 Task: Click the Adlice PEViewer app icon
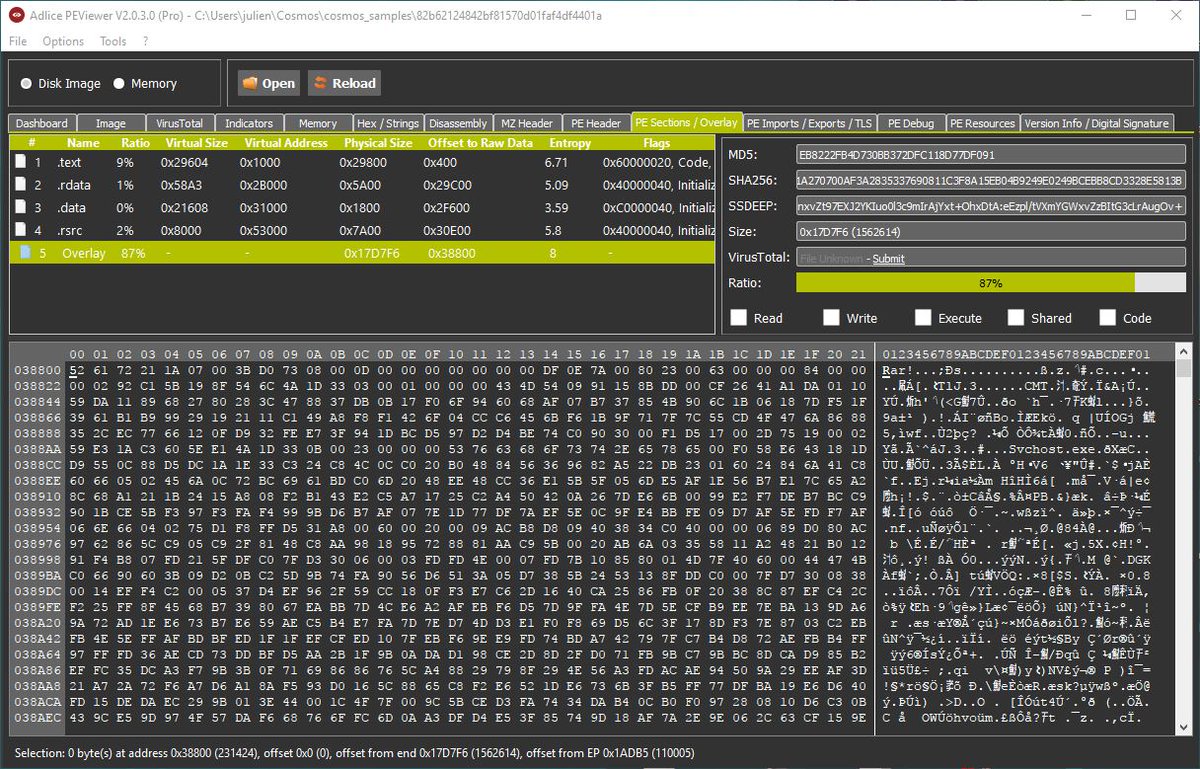coord(17,16)
